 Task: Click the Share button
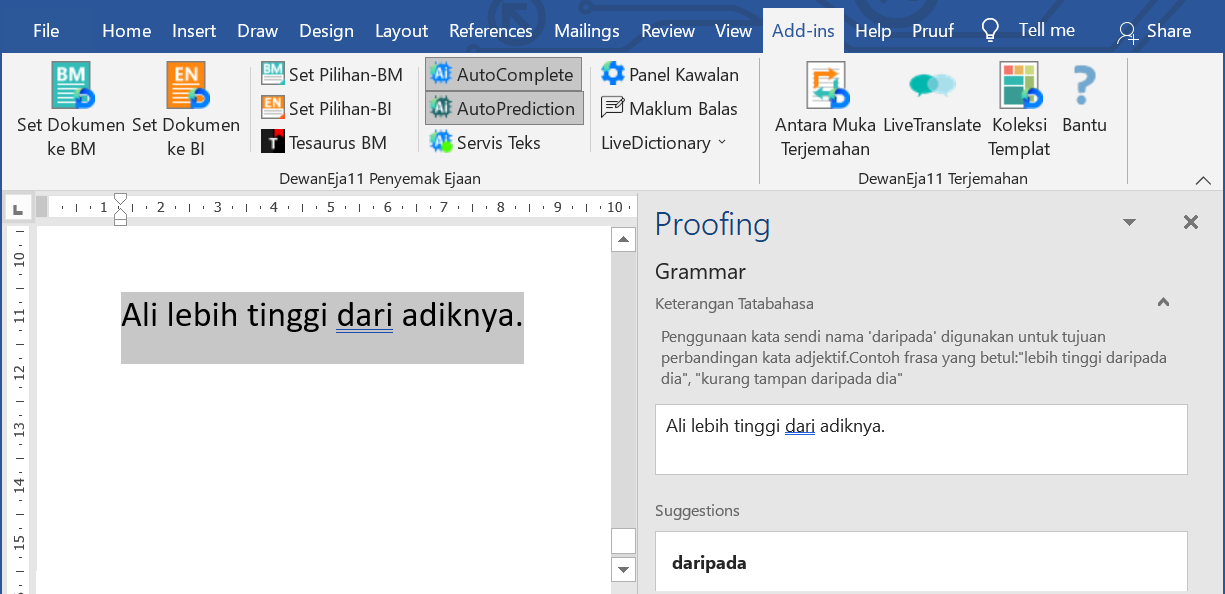click(1154, 31)
